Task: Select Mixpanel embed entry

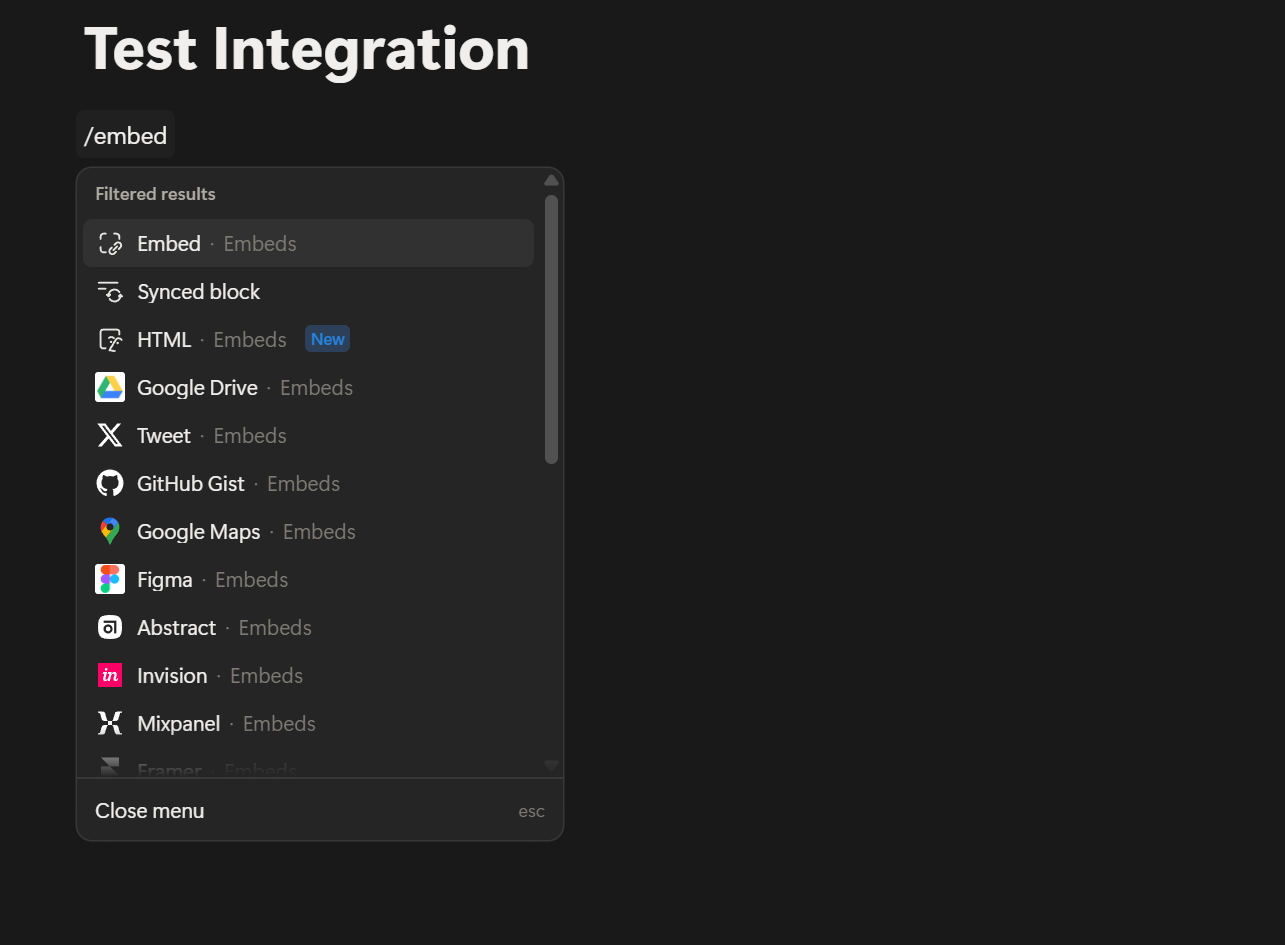Action: point(309,724)
